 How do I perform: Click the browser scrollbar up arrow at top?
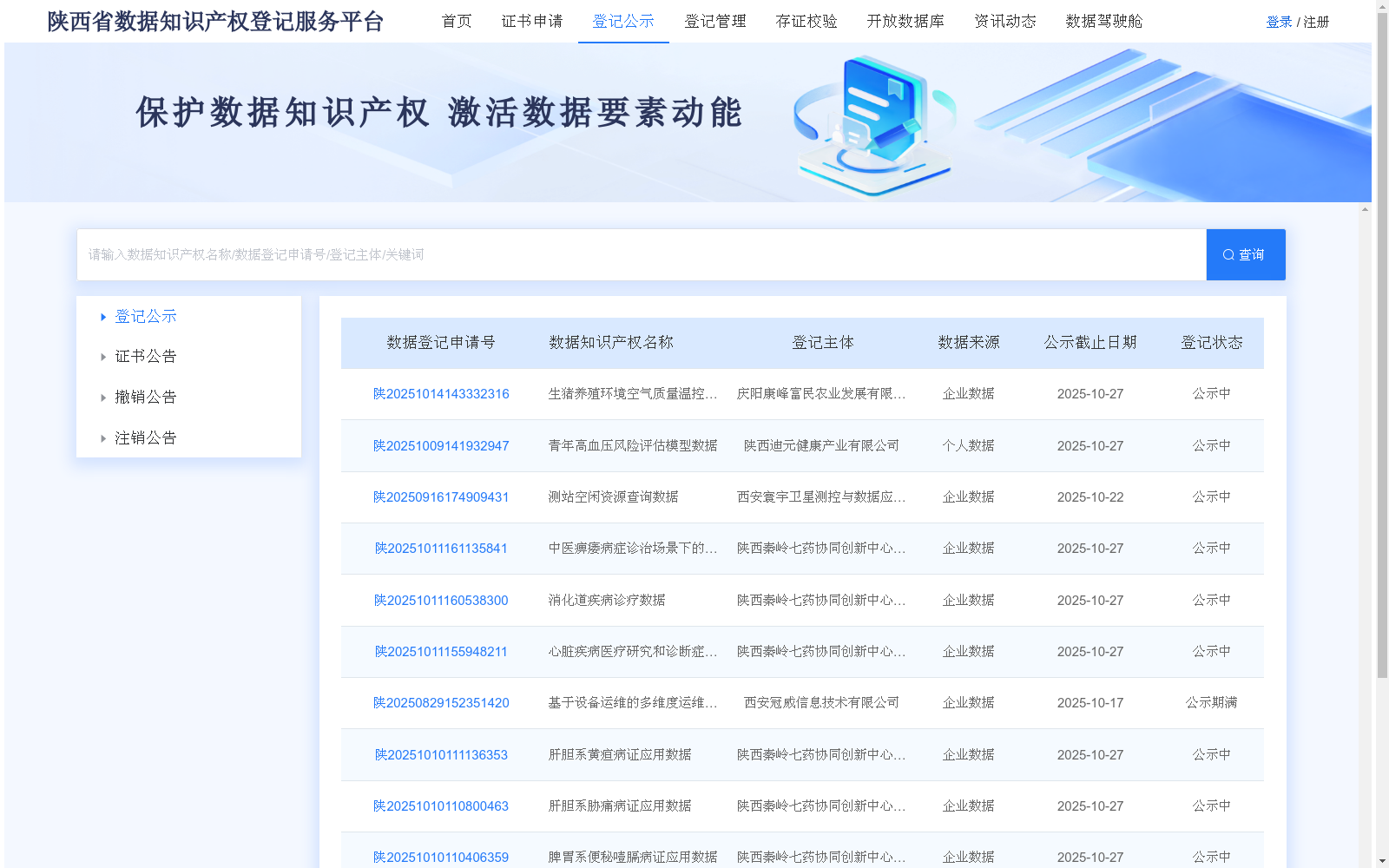(1382, 6)
